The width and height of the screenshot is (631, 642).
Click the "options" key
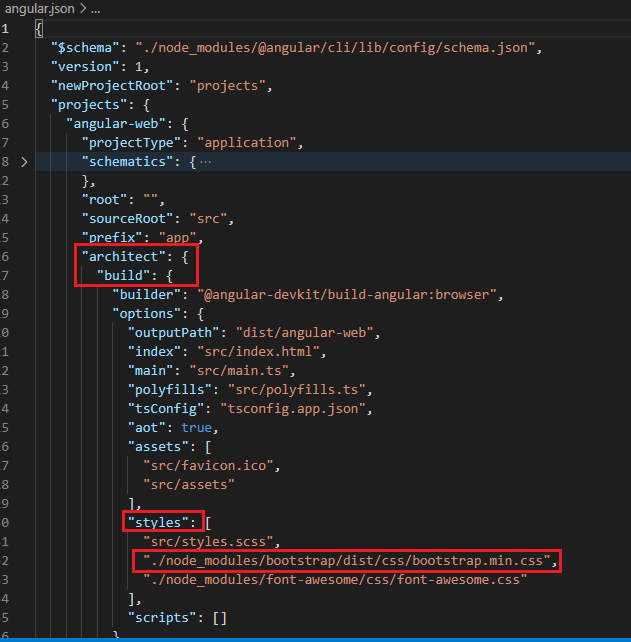[146, 314]
